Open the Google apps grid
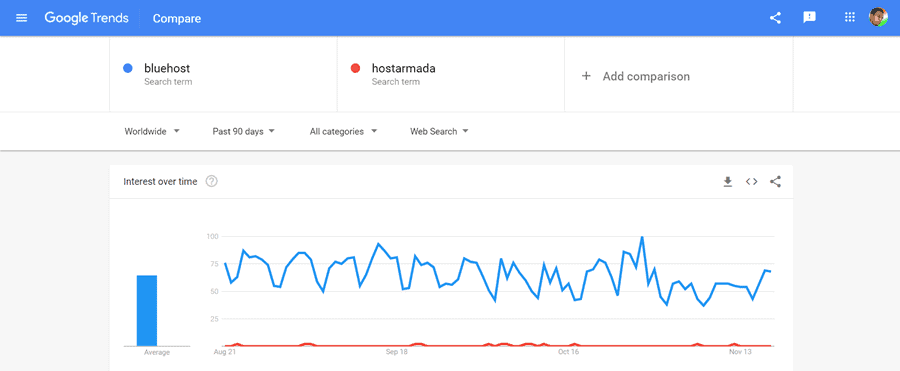This screenshot has width=900, height=371. click(849, 17)
